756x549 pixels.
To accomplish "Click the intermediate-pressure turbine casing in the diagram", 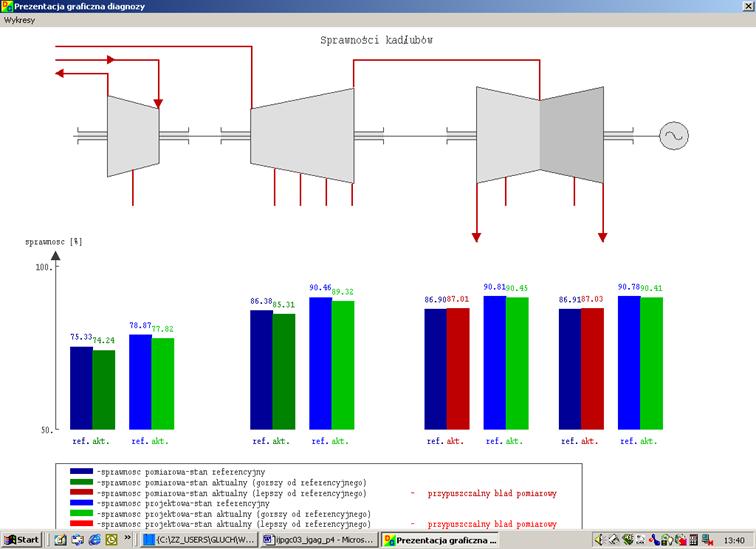I will [x=302, y=136].
